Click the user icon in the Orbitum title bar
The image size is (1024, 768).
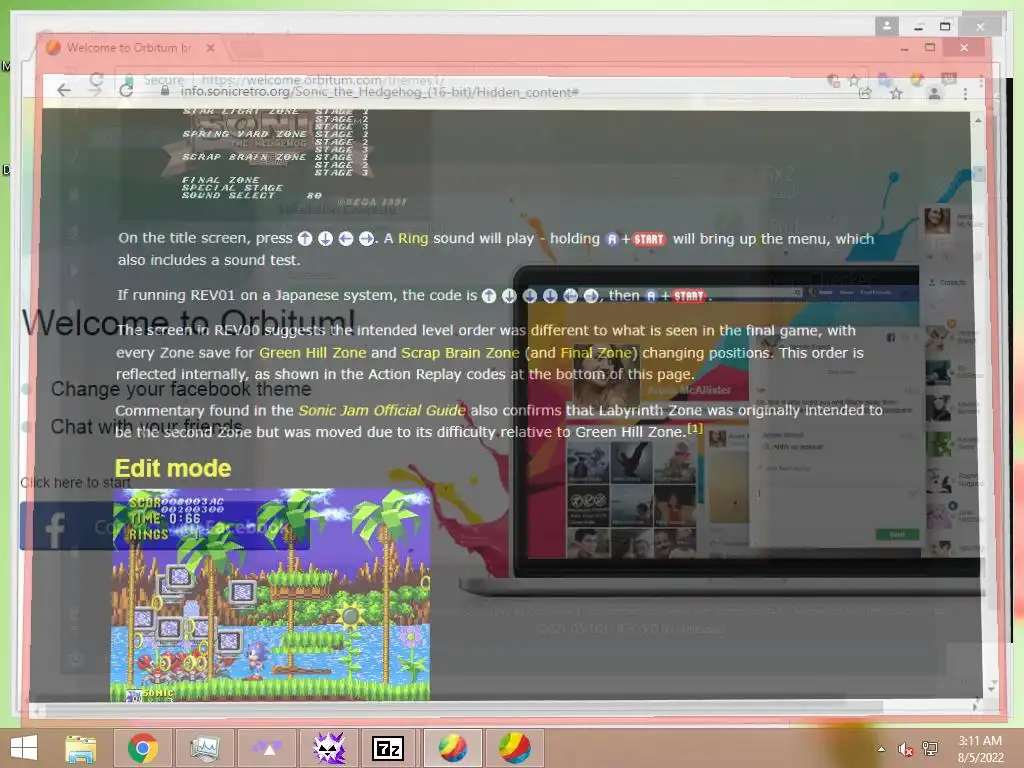[886, 26]
